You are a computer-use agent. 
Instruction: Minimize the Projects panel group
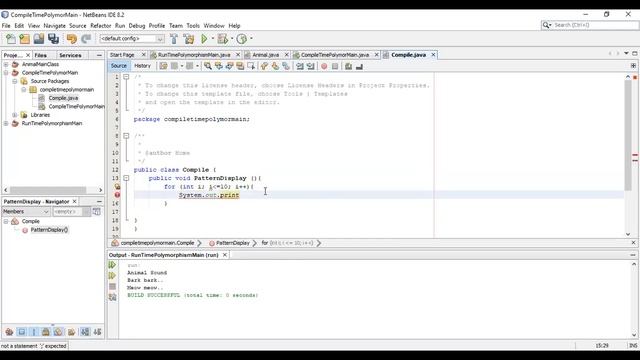coord(99,55)
